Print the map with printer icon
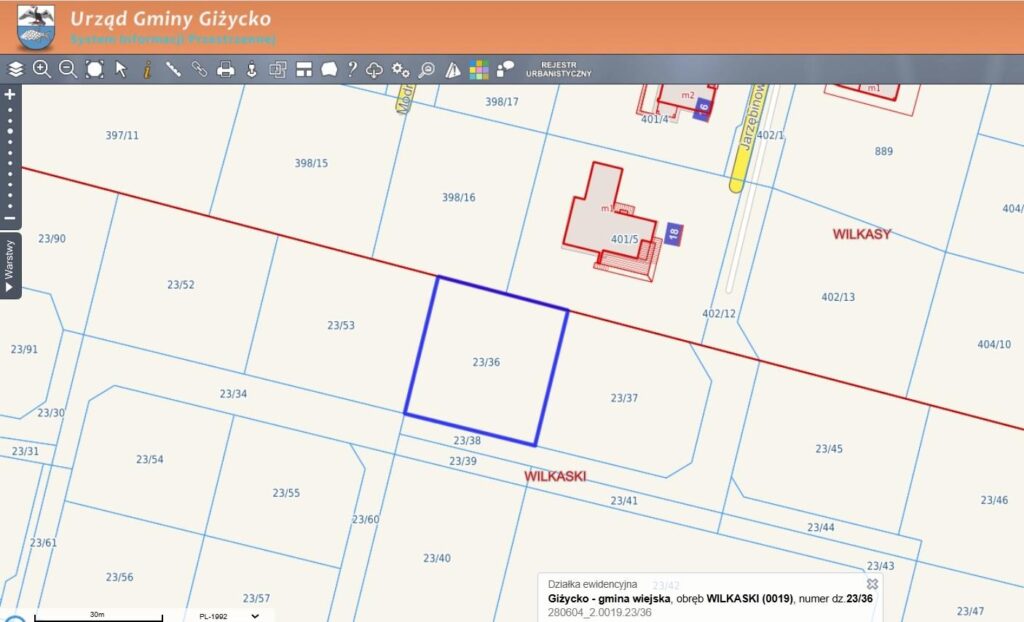The width and height of the screenshot is (1024, 622). (225, 69)
